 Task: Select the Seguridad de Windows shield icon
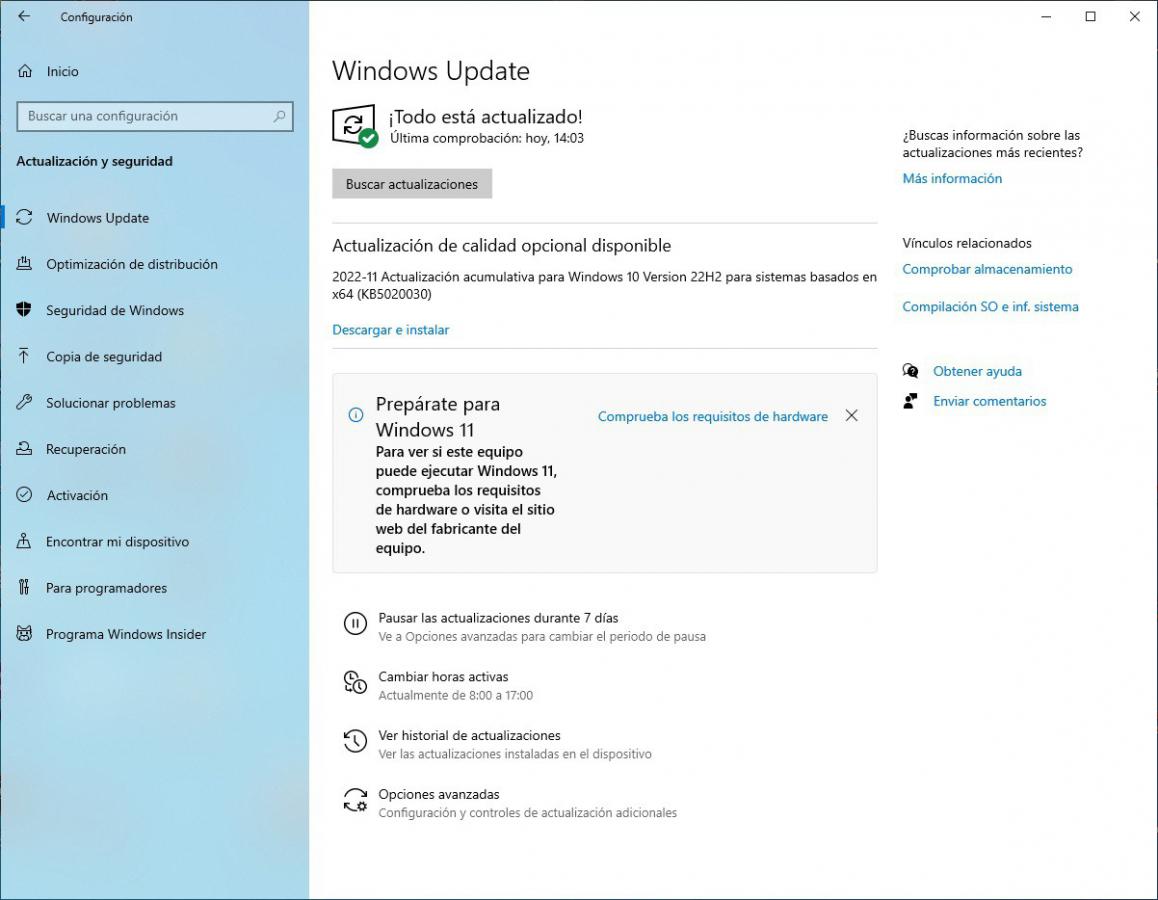pyautogui.click(x=25, y=310)
